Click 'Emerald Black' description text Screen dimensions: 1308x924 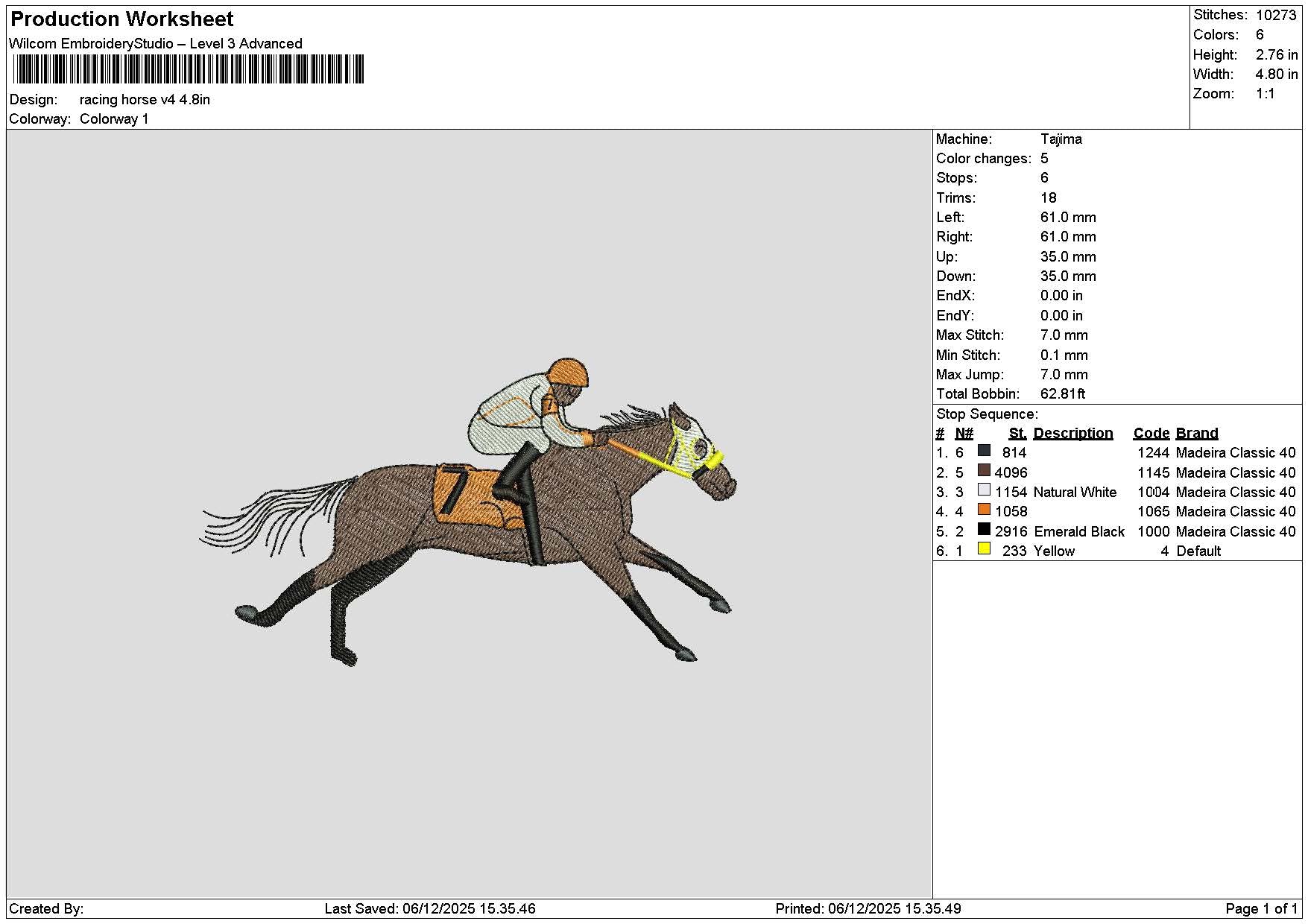1079,531
